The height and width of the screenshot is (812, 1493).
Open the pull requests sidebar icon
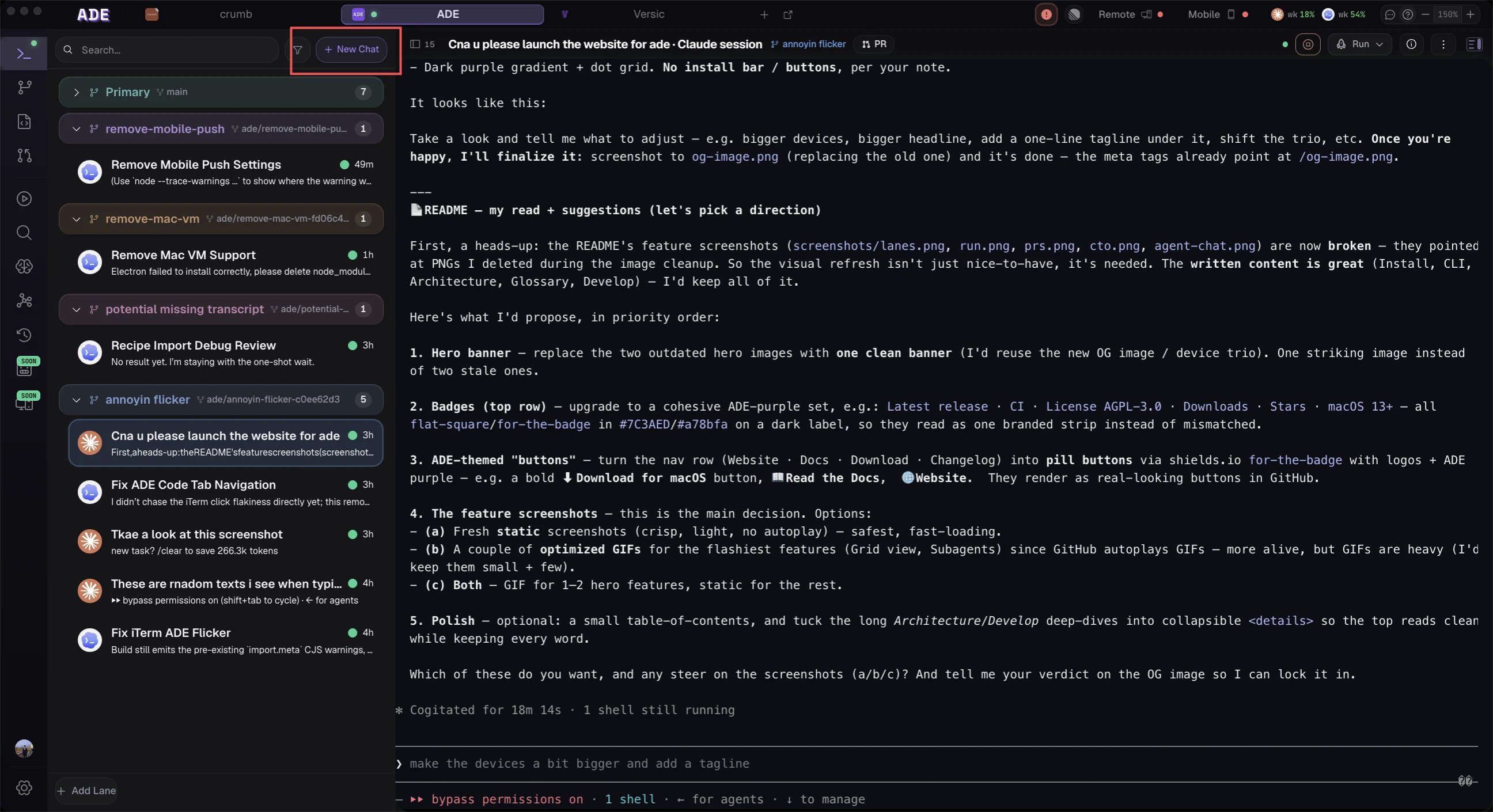pos(24,155)
